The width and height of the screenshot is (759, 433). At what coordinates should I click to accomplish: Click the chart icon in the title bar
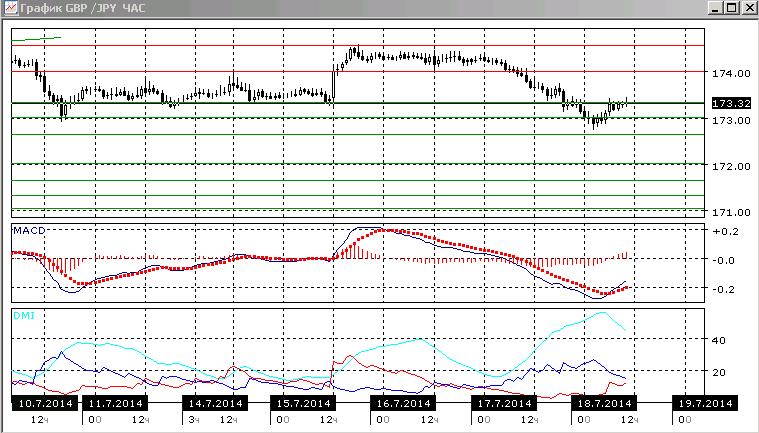(10, 7)
